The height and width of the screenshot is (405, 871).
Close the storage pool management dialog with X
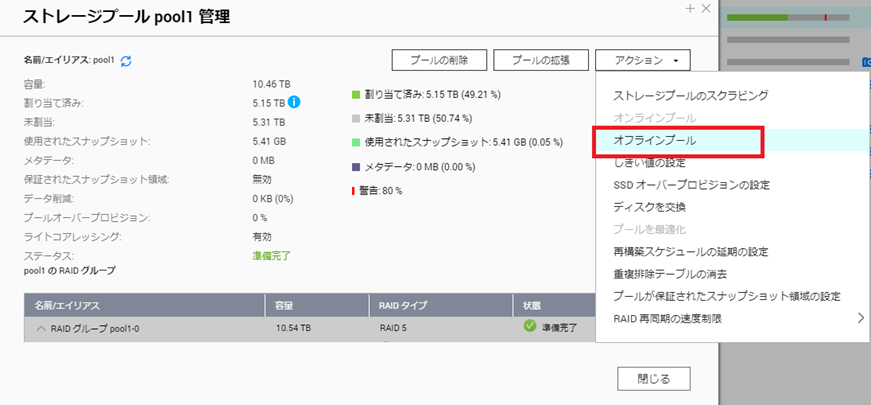point(706,8)
